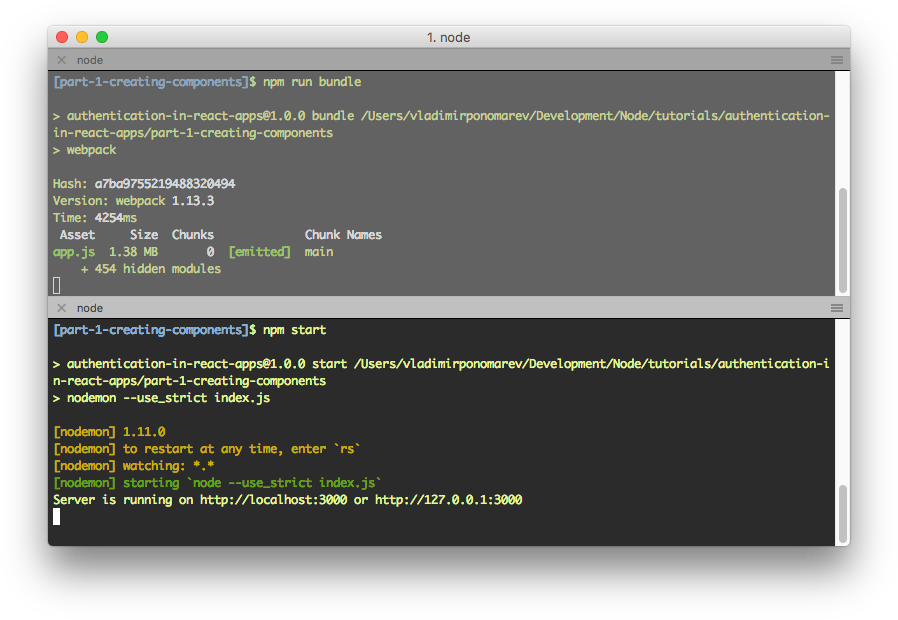
Task: Select the upper pane node title
Action: pos(90,60)
